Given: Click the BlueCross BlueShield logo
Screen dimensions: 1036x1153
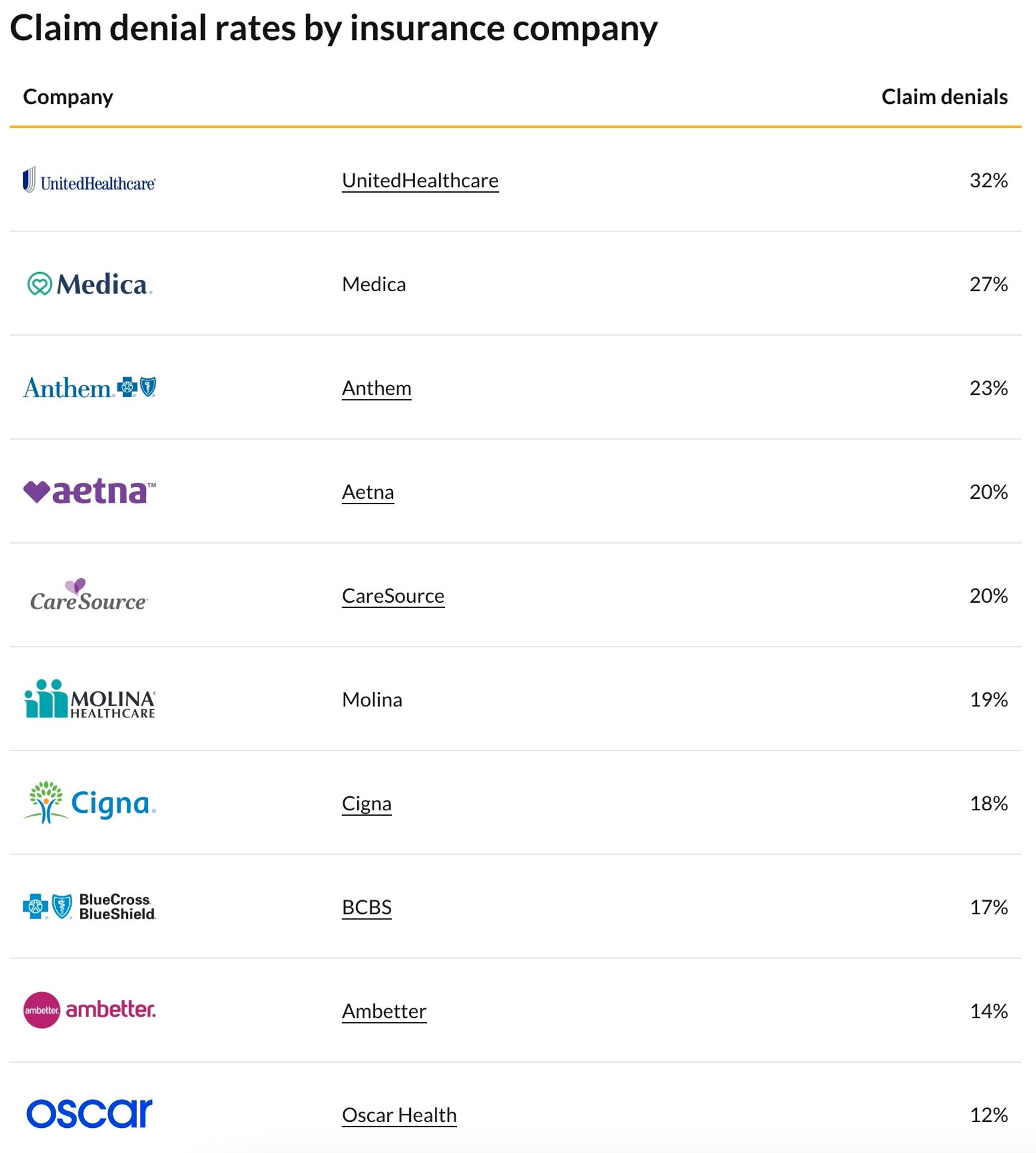Looking at the screenshot, I should 90,907.
